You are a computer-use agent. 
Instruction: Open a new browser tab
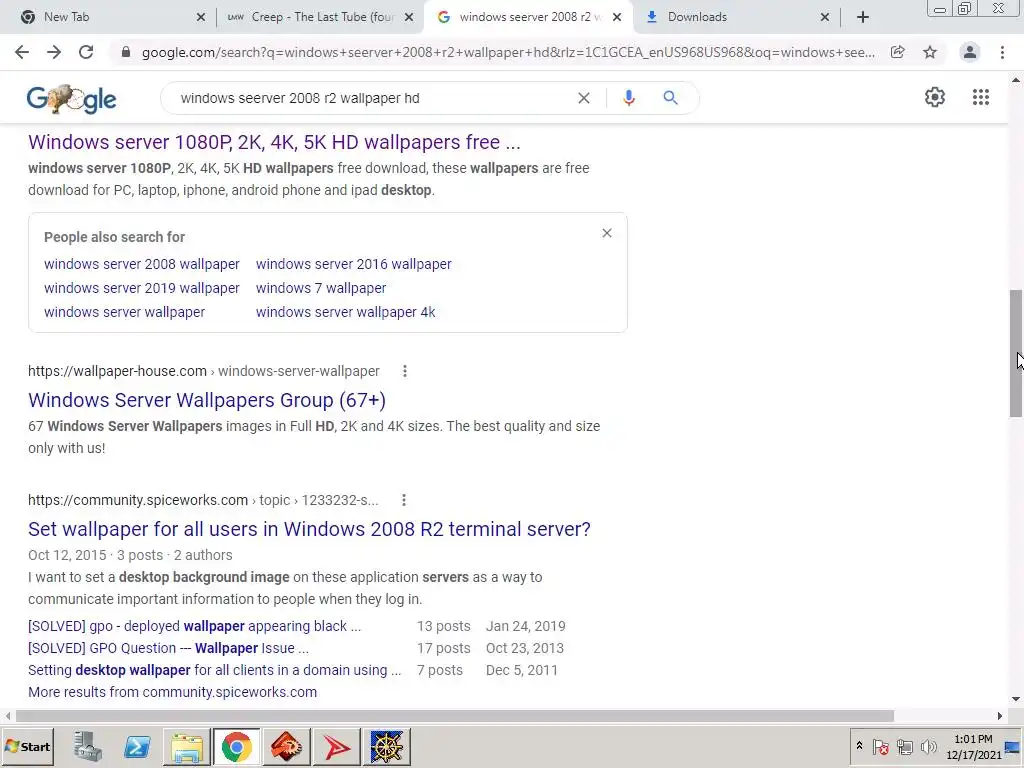click(x=863, y=17)
